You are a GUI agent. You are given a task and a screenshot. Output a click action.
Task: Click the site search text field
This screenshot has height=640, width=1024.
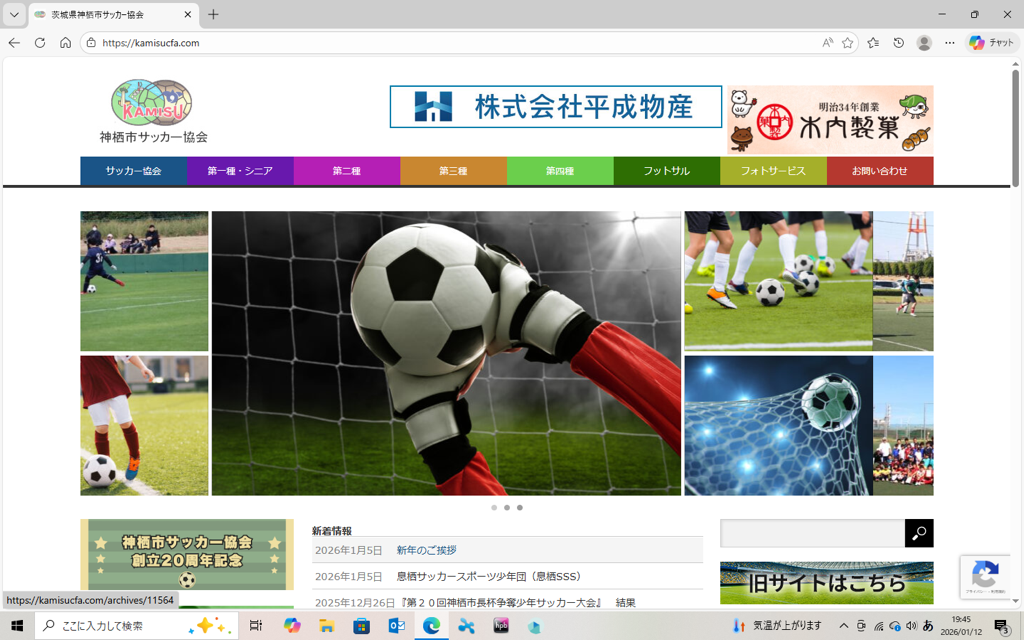tap(811, 533)
